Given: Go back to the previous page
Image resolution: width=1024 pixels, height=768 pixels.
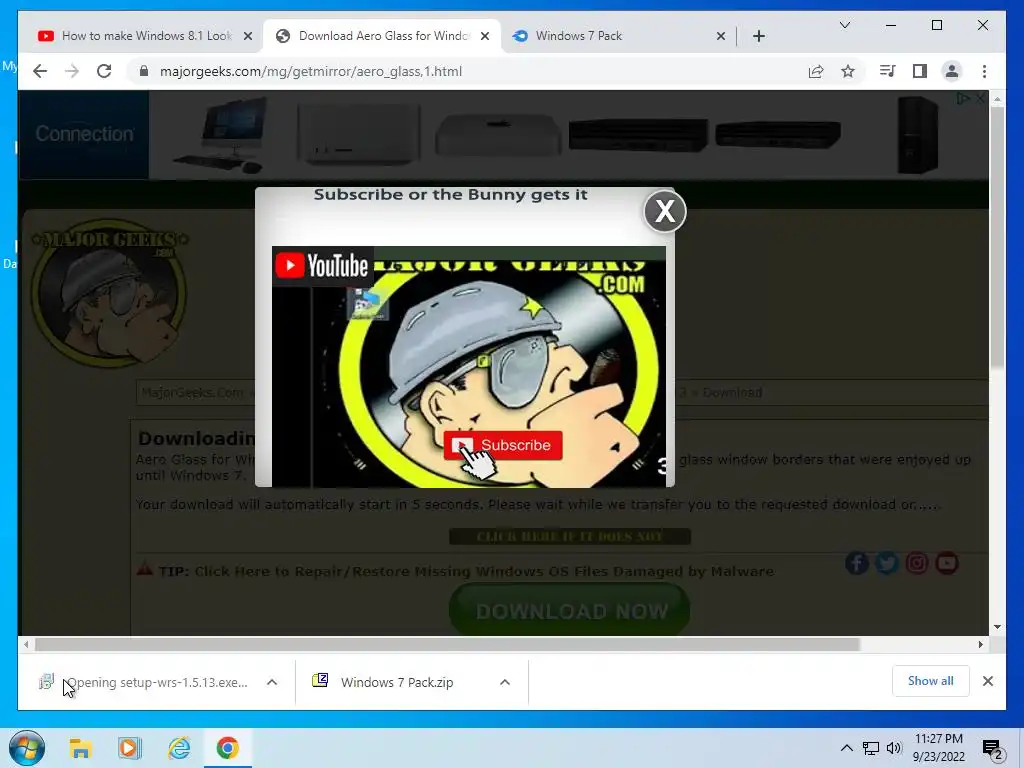Looking at the screenshot, I should [40, 71].
